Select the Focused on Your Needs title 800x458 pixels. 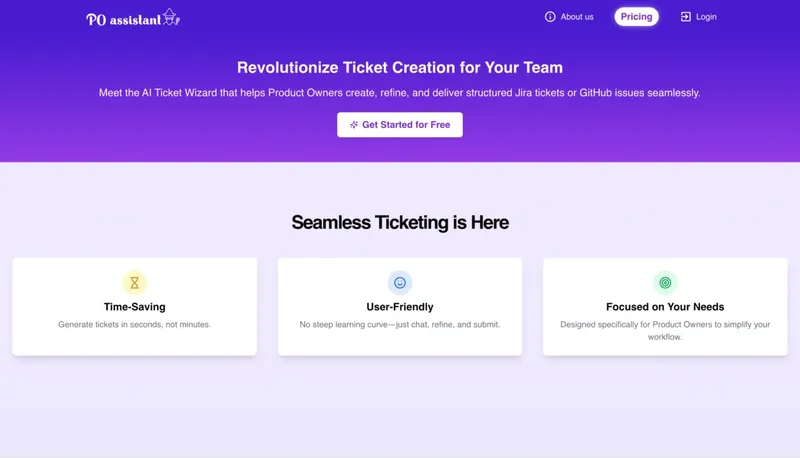[x=665, y=307]
